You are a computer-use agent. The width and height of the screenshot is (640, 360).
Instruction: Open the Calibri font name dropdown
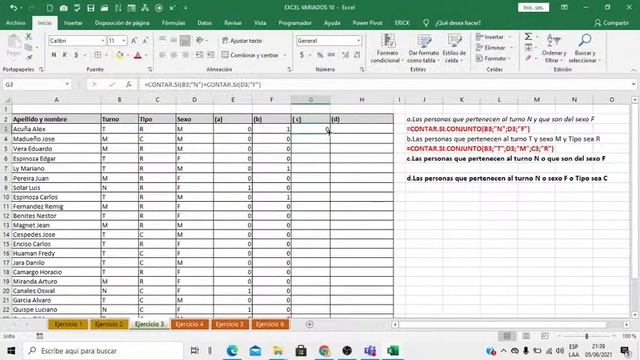point(102,41)
